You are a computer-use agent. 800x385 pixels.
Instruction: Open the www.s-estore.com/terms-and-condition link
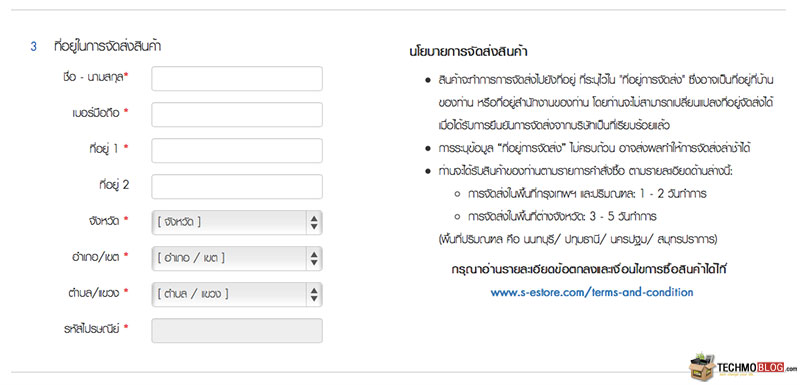point(592,293)
